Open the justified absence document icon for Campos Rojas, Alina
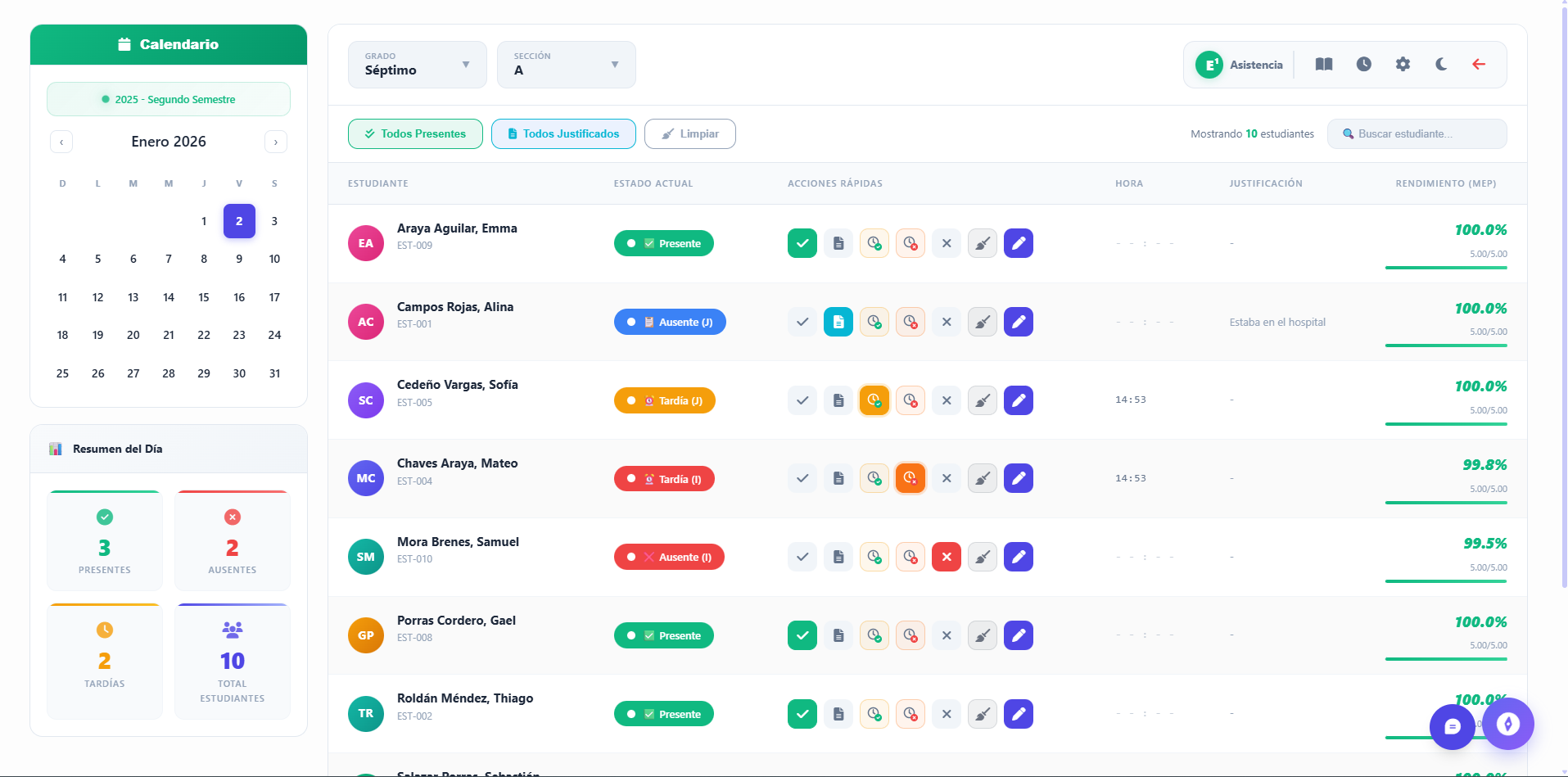The width and height of the screenshot is (1568, 777). point(838,322)
